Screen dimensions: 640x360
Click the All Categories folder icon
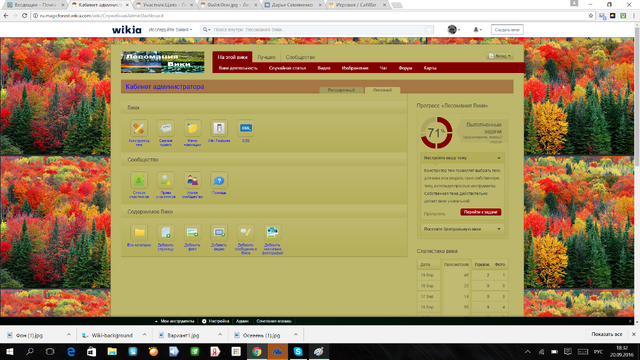[139, 233]
